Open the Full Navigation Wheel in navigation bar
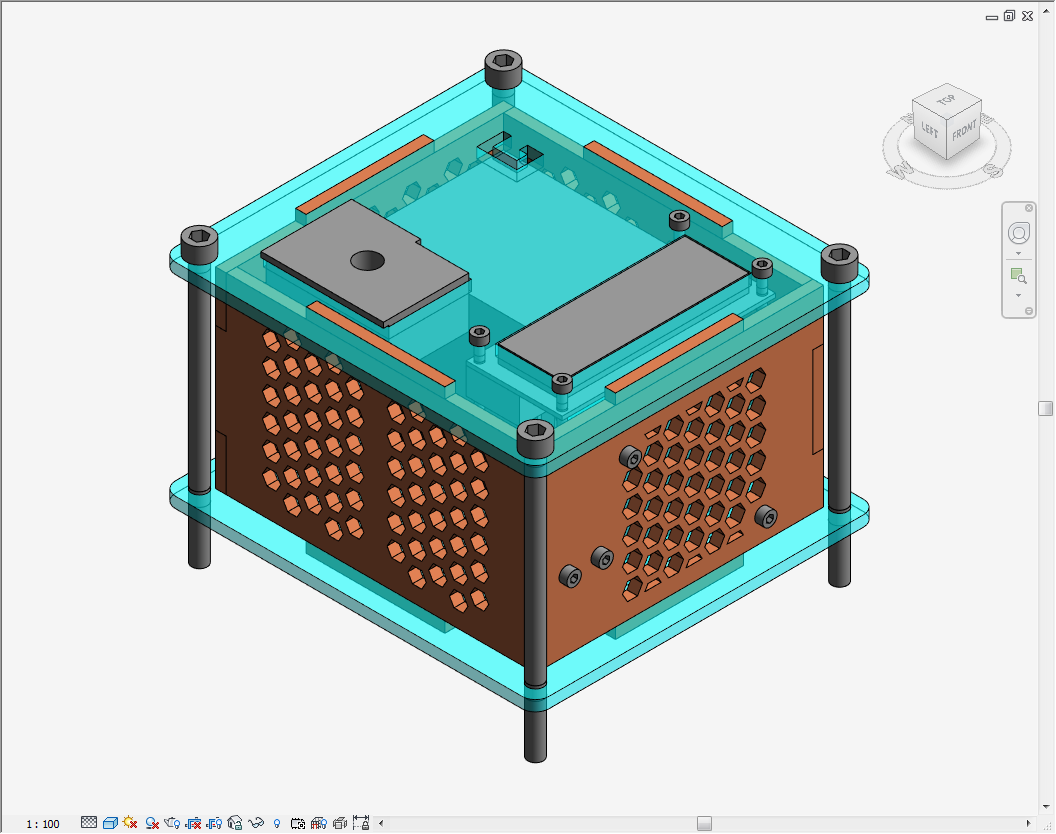The height and width of the screenshot is (834, 1056). [x=1019, y=233]
